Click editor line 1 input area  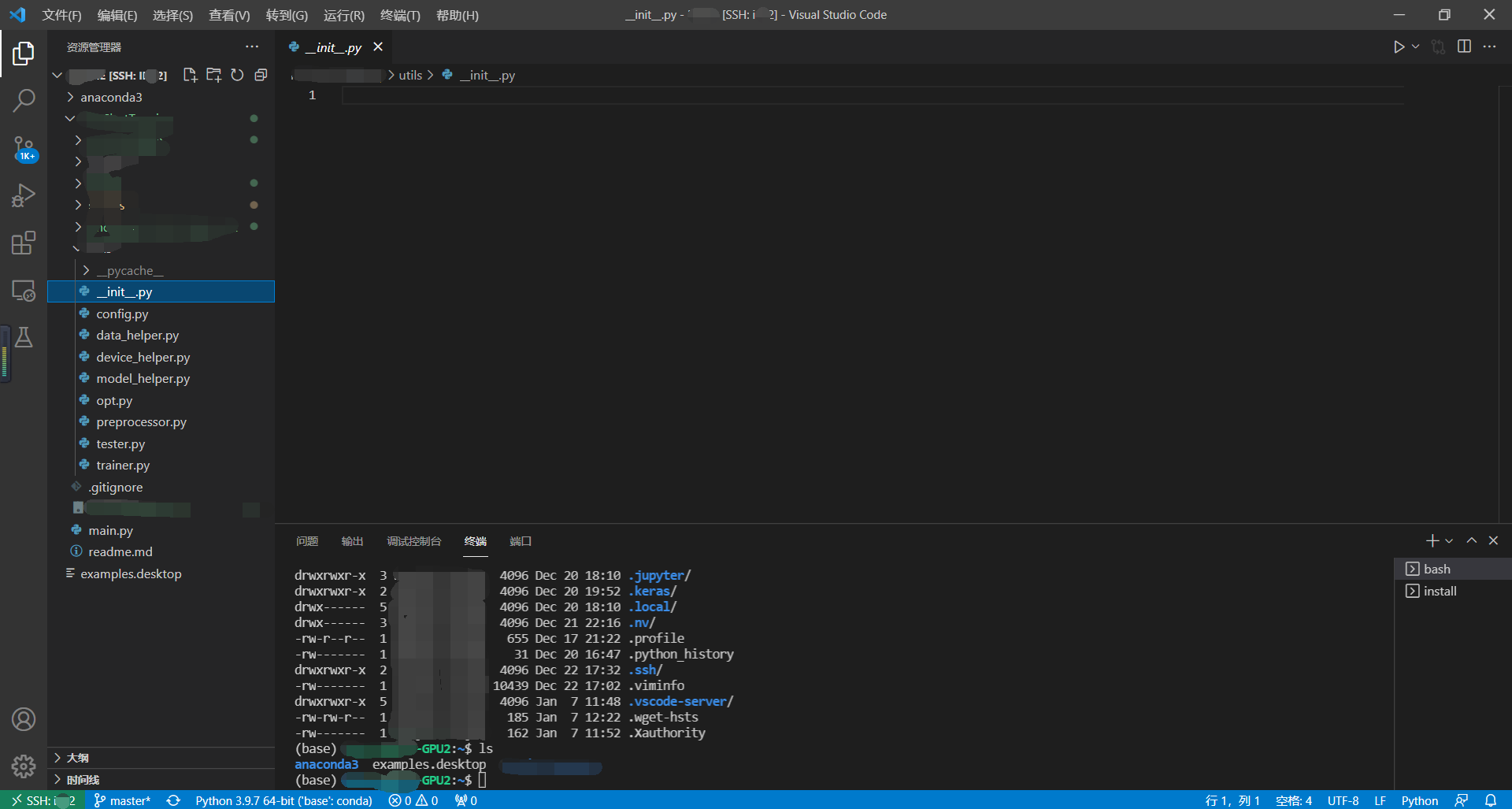(x=873, y=95)
